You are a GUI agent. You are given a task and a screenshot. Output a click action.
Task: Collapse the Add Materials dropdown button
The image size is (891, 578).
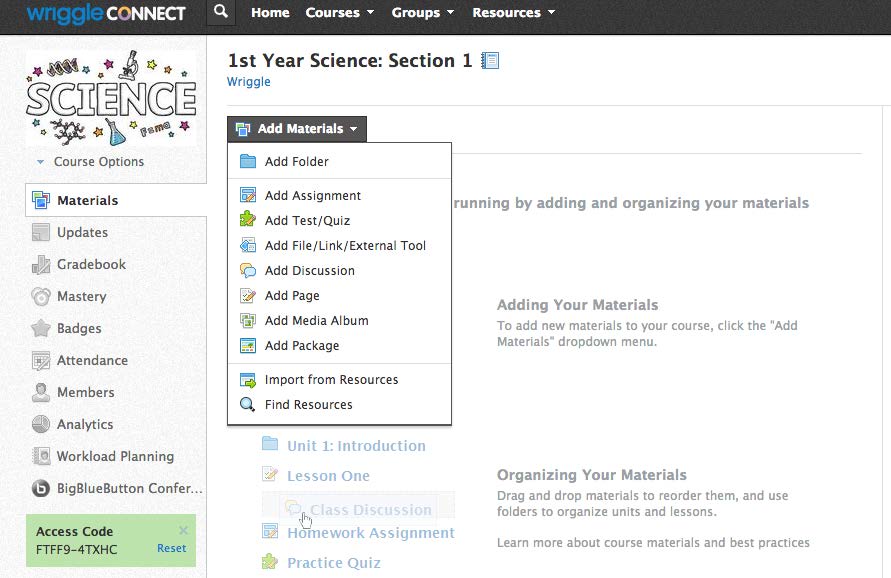[297, 129]
